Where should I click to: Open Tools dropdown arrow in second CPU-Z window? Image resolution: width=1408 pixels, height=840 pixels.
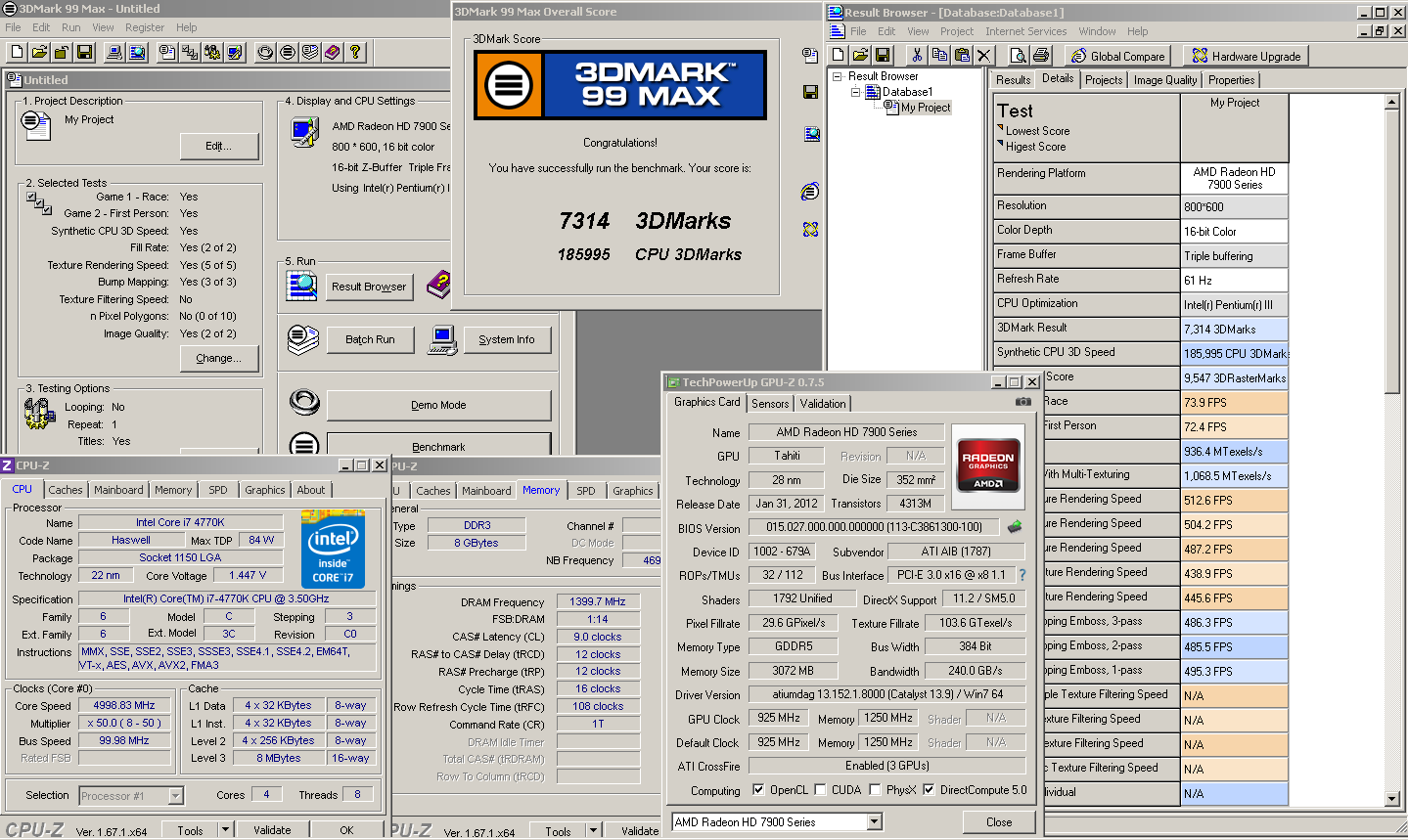click(593, 831)
